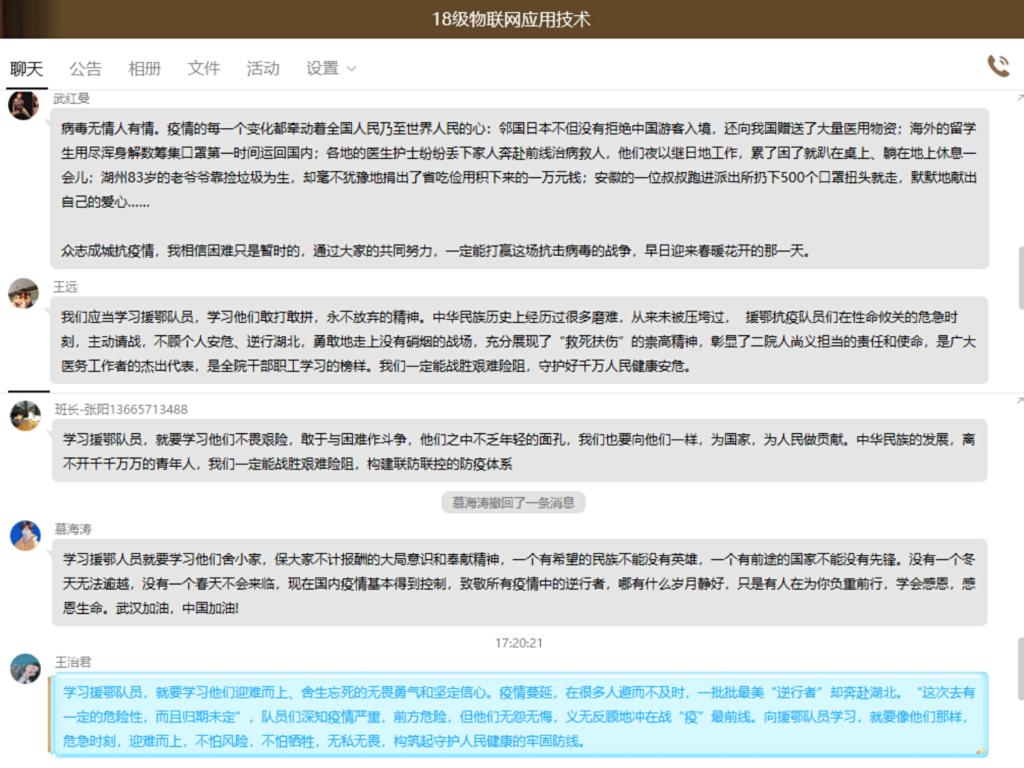This screenshot has width=1024, height=768.
Task: Click 武红曼's profile avatar
Action: (x=24, y=105)
